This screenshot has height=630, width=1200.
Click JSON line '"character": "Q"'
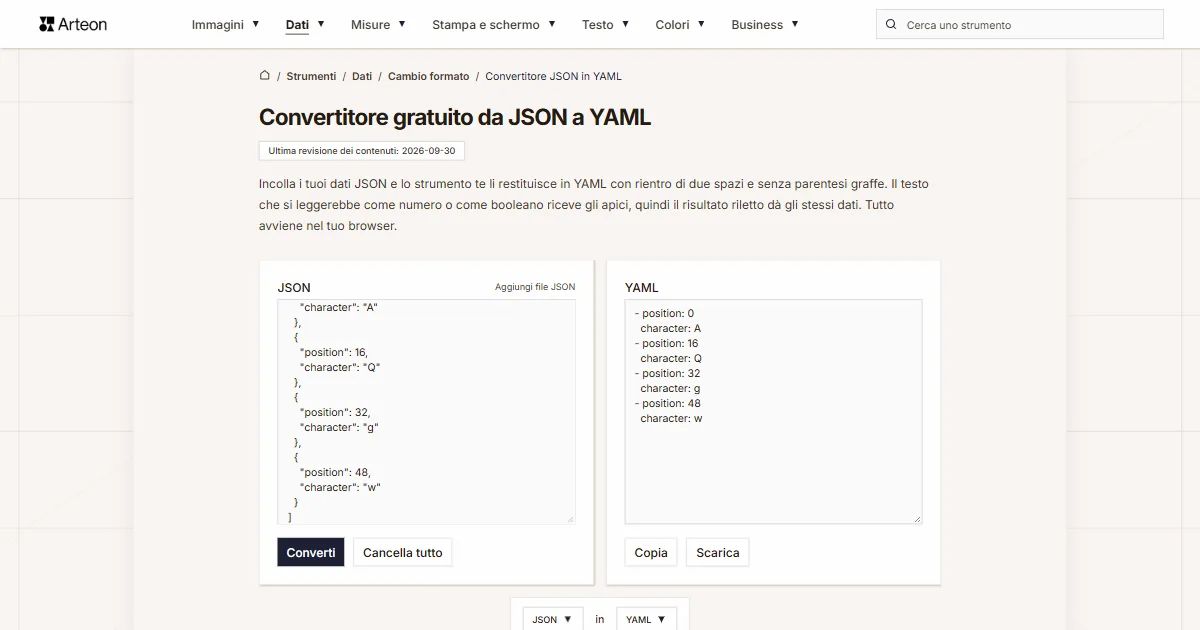(340, 367)
